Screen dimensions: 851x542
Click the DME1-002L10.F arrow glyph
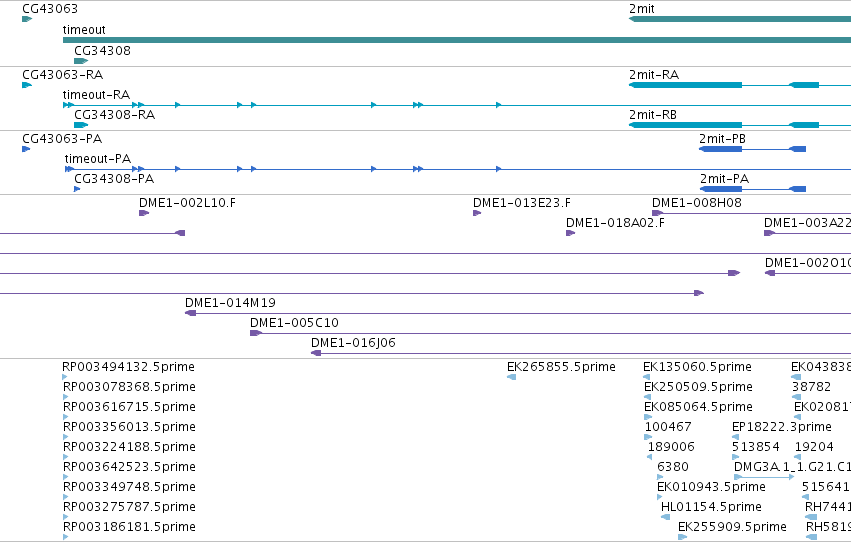click(x=144, y=213)
